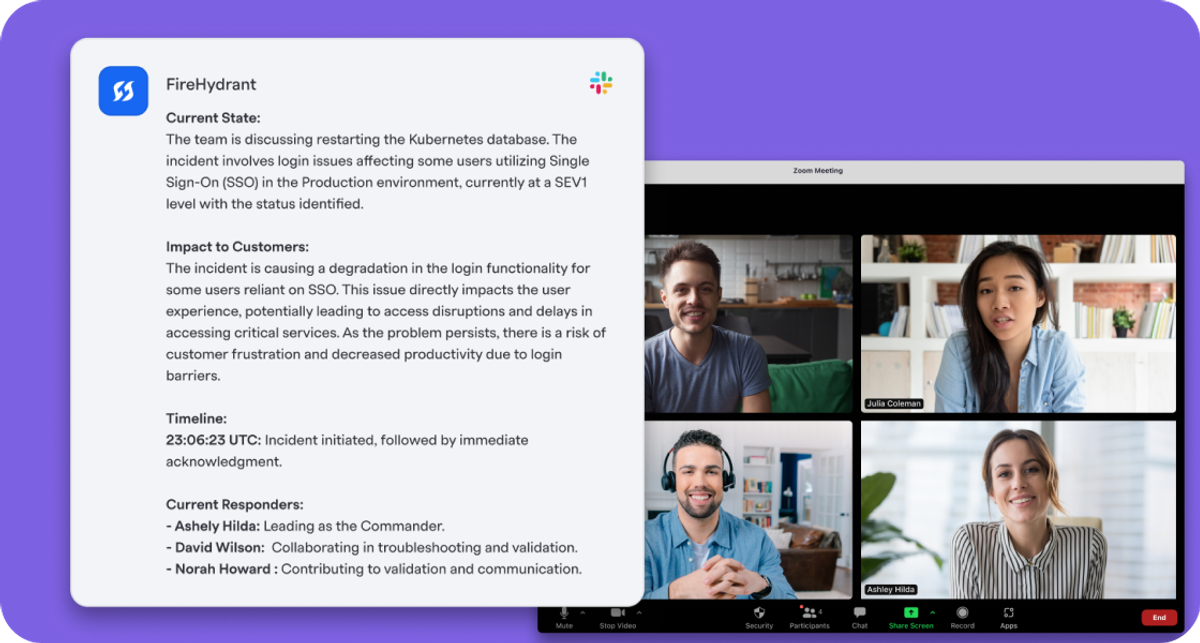1200x643 pixels.
Task: Expand video options arrow beside Stop Video
Action: pos(639,612)
